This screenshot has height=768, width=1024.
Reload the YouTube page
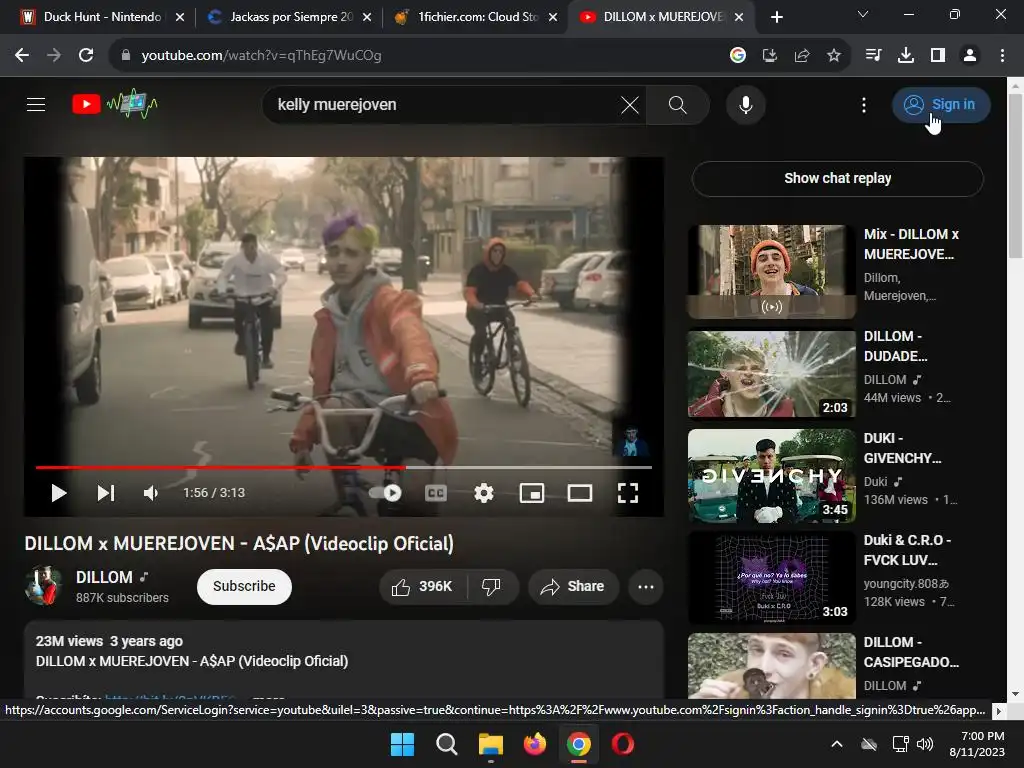[x=86, y=56]
